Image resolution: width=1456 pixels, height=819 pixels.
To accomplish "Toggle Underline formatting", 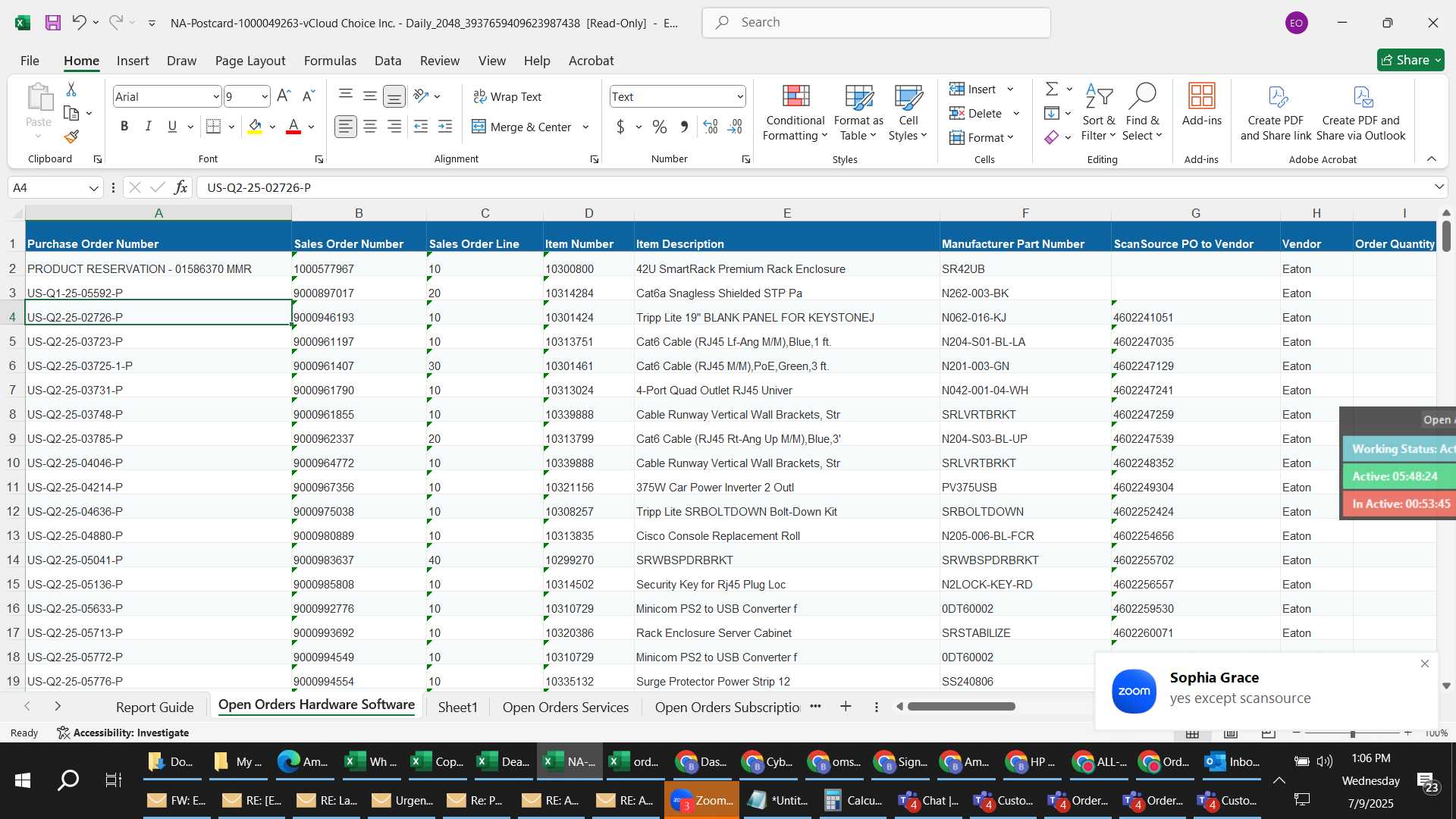I will (x=172, y=127).
